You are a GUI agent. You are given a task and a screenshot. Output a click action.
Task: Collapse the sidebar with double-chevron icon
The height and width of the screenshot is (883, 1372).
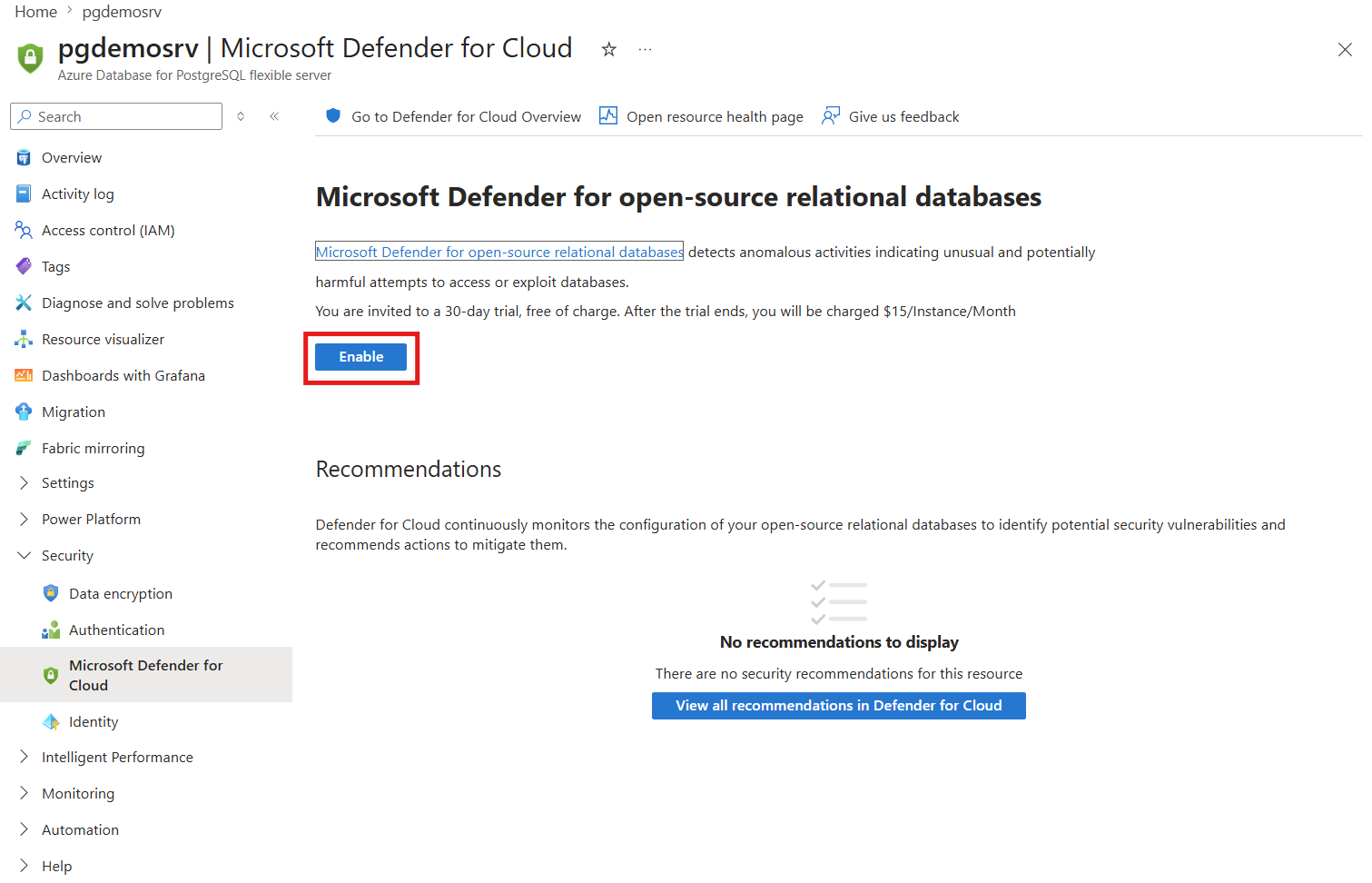[x=274, y=116]
